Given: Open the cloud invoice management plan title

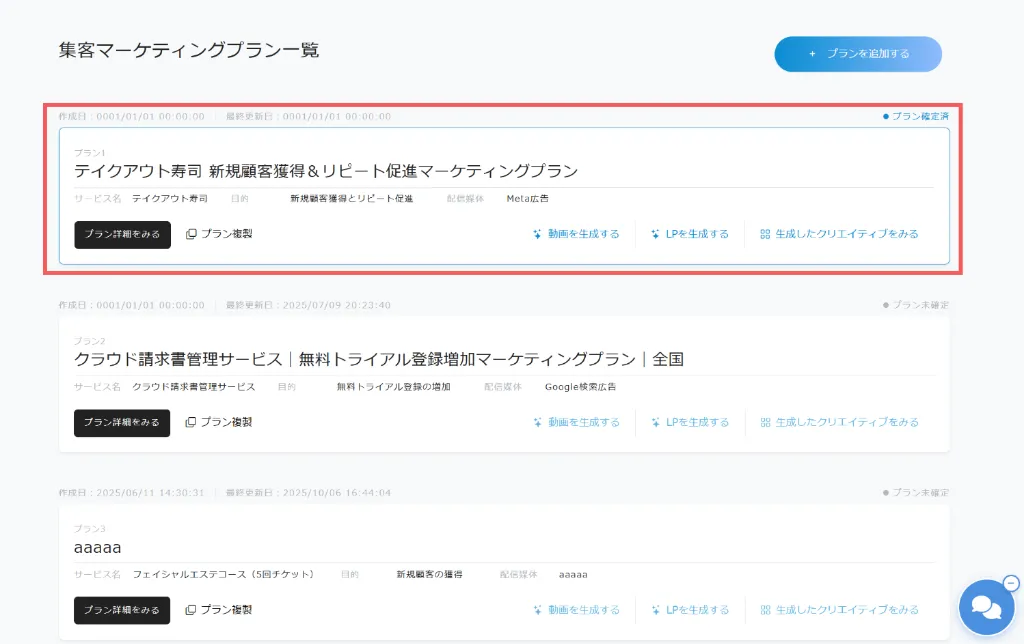Looking at the screenshot, I should coord(378,359).
